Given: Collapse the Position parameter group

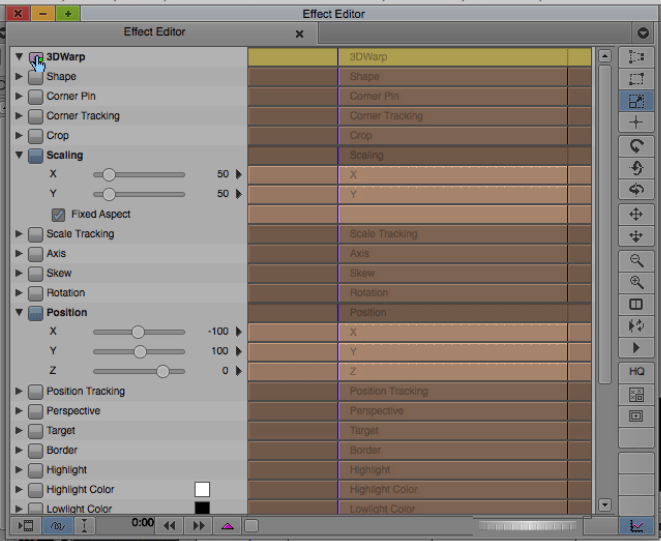Looking at the screenshot, I should coord(19,312).
